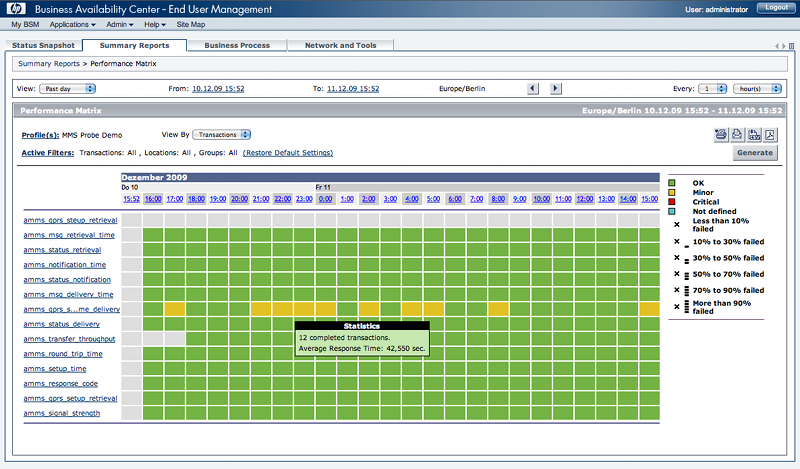This screenshot has width=800, height=469.
Task: Click the 15:52 time column header
Action: (x=131, y=199)
